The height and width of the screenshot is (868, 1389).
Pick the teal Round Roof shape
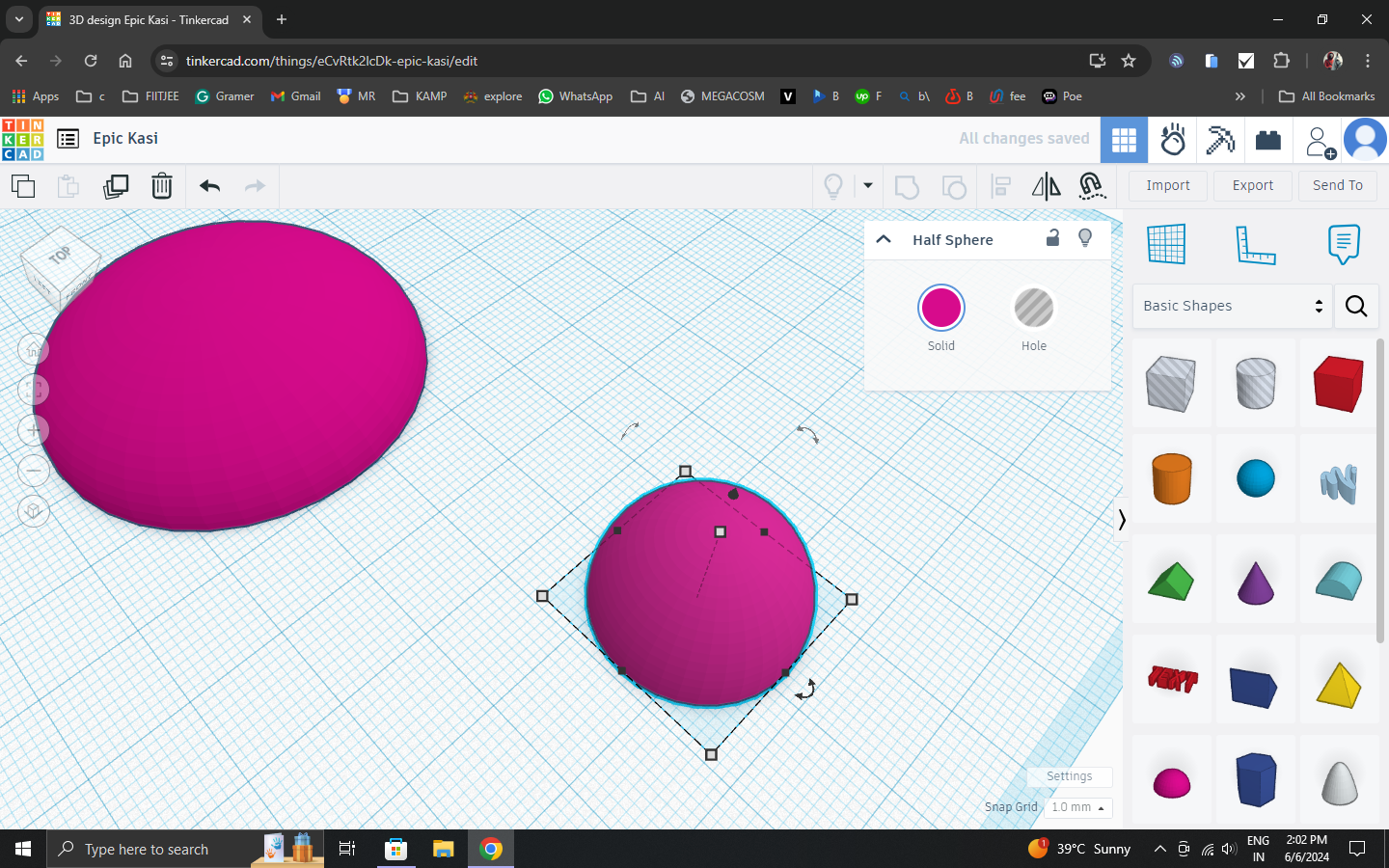coord(1339,582)
